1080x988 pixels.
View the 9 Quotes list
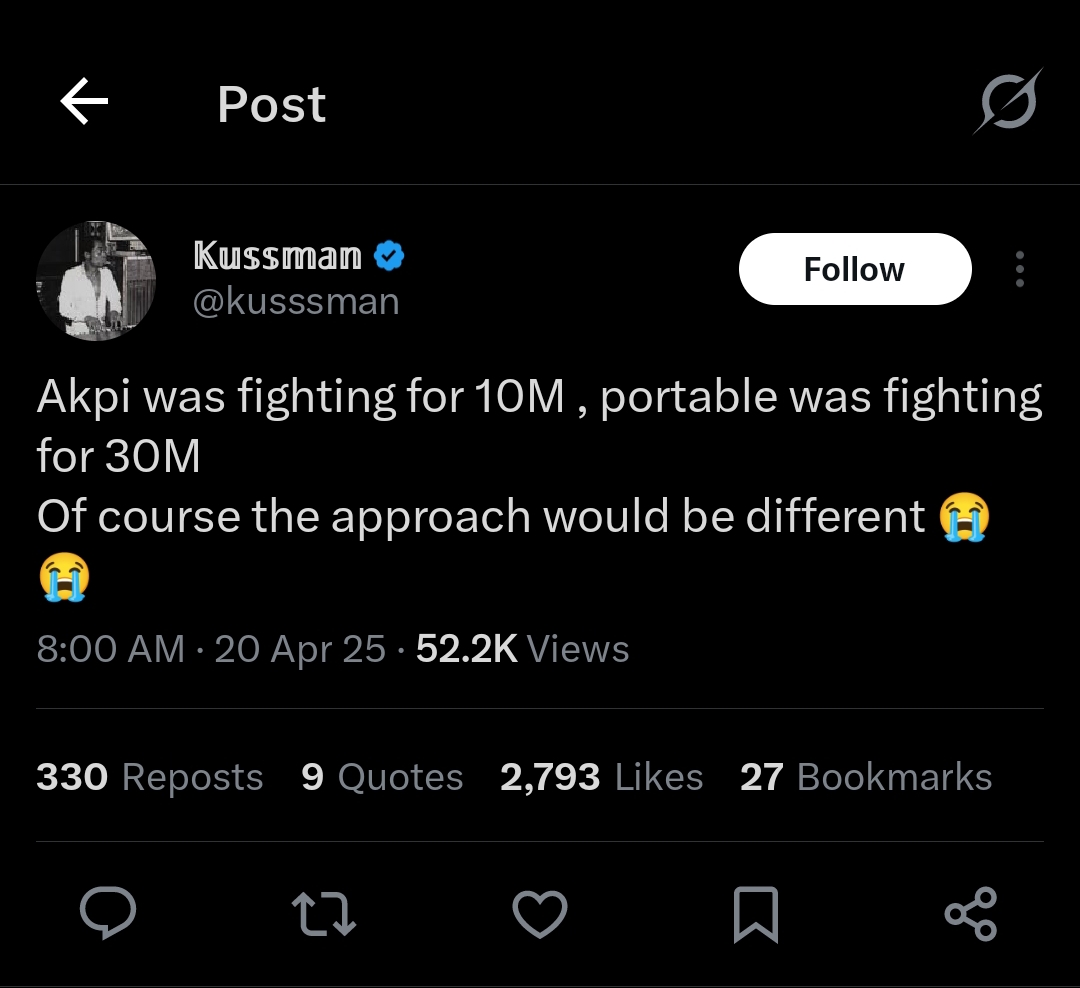click(x=382, y=777)
